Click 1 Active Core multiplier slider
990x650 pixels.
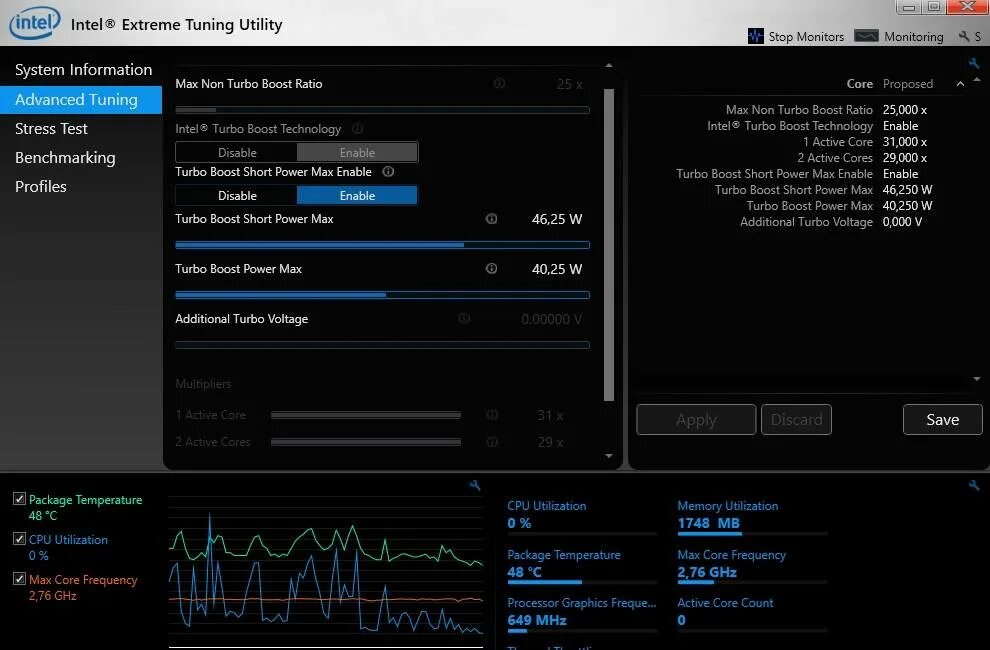pyautogui.click(x=366, y=415)
